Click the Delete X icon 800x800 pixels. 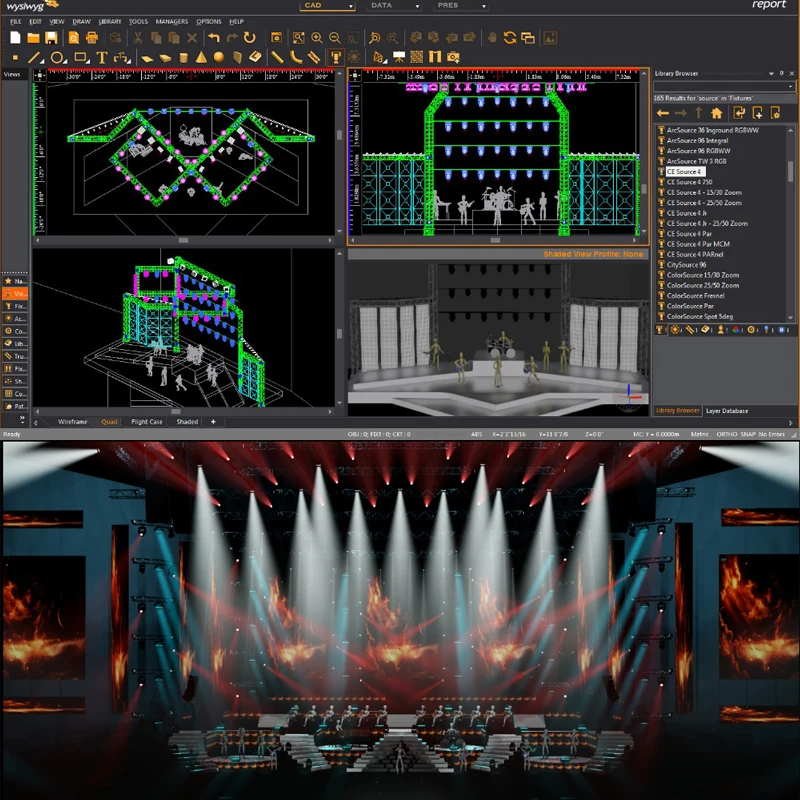coord(192,38)
